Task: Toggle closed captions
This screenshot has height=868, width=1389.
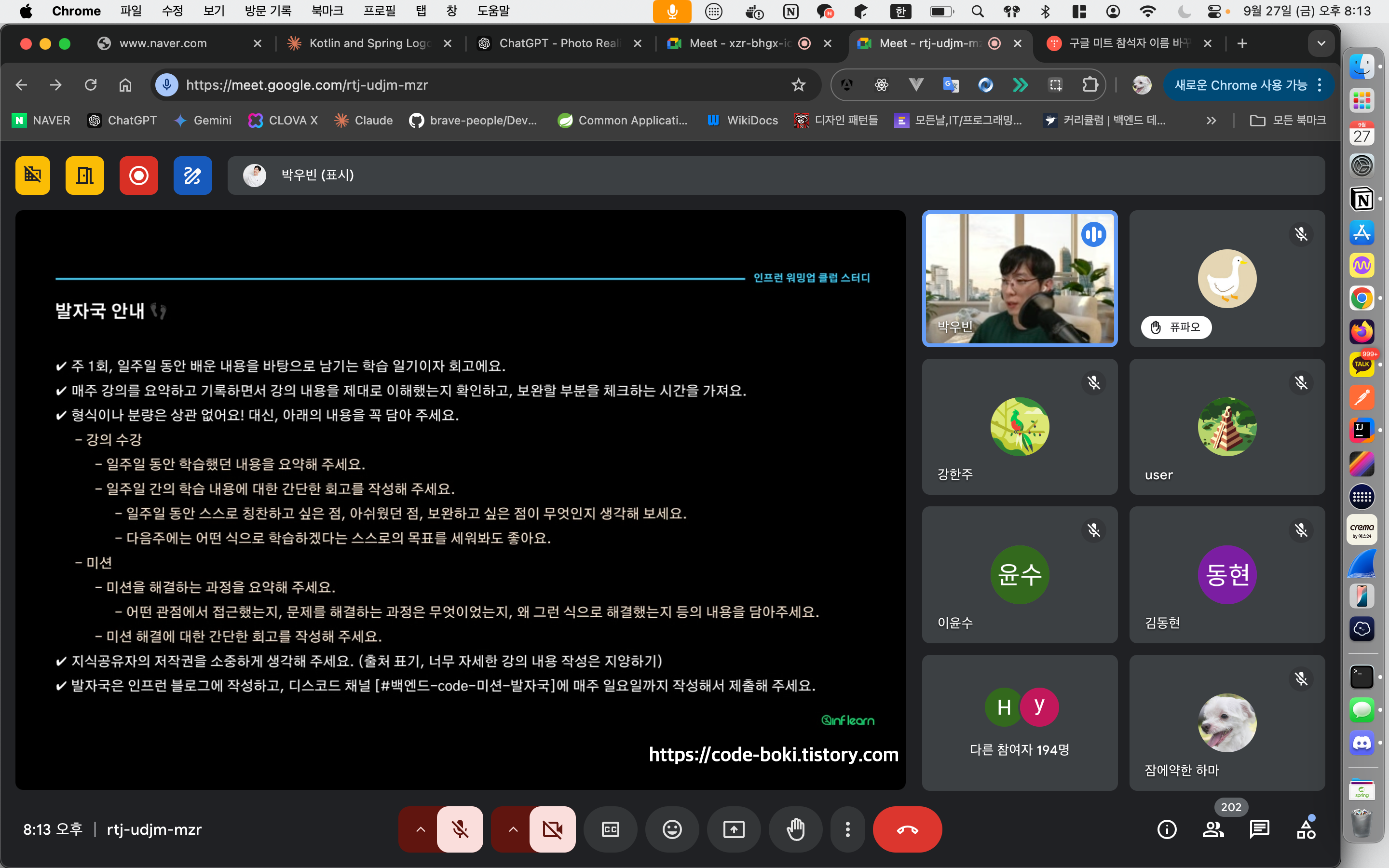Action: tap(610, 829)
